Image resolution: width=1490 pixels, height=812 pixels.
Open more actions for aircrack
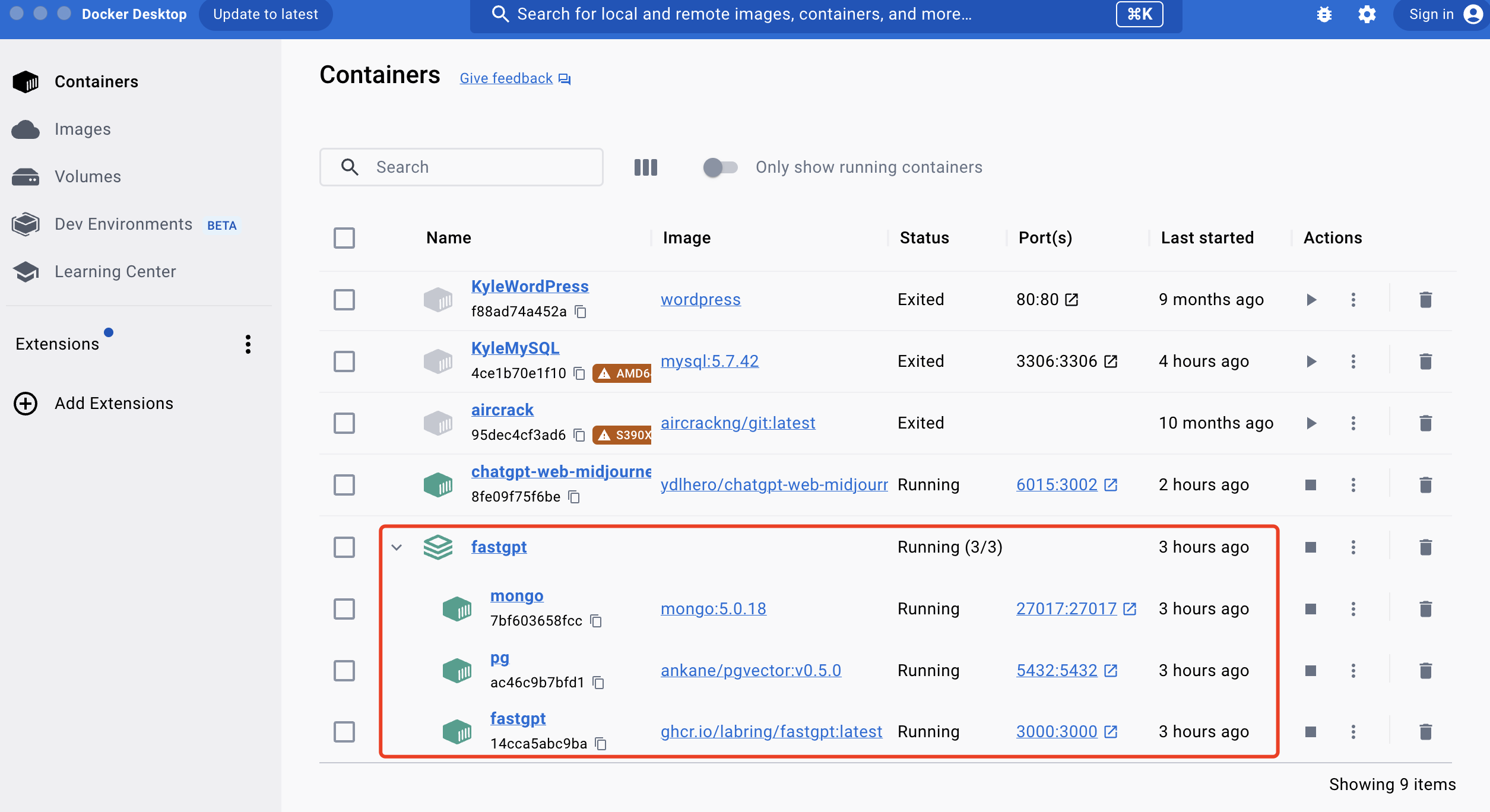click(1353, 423)
